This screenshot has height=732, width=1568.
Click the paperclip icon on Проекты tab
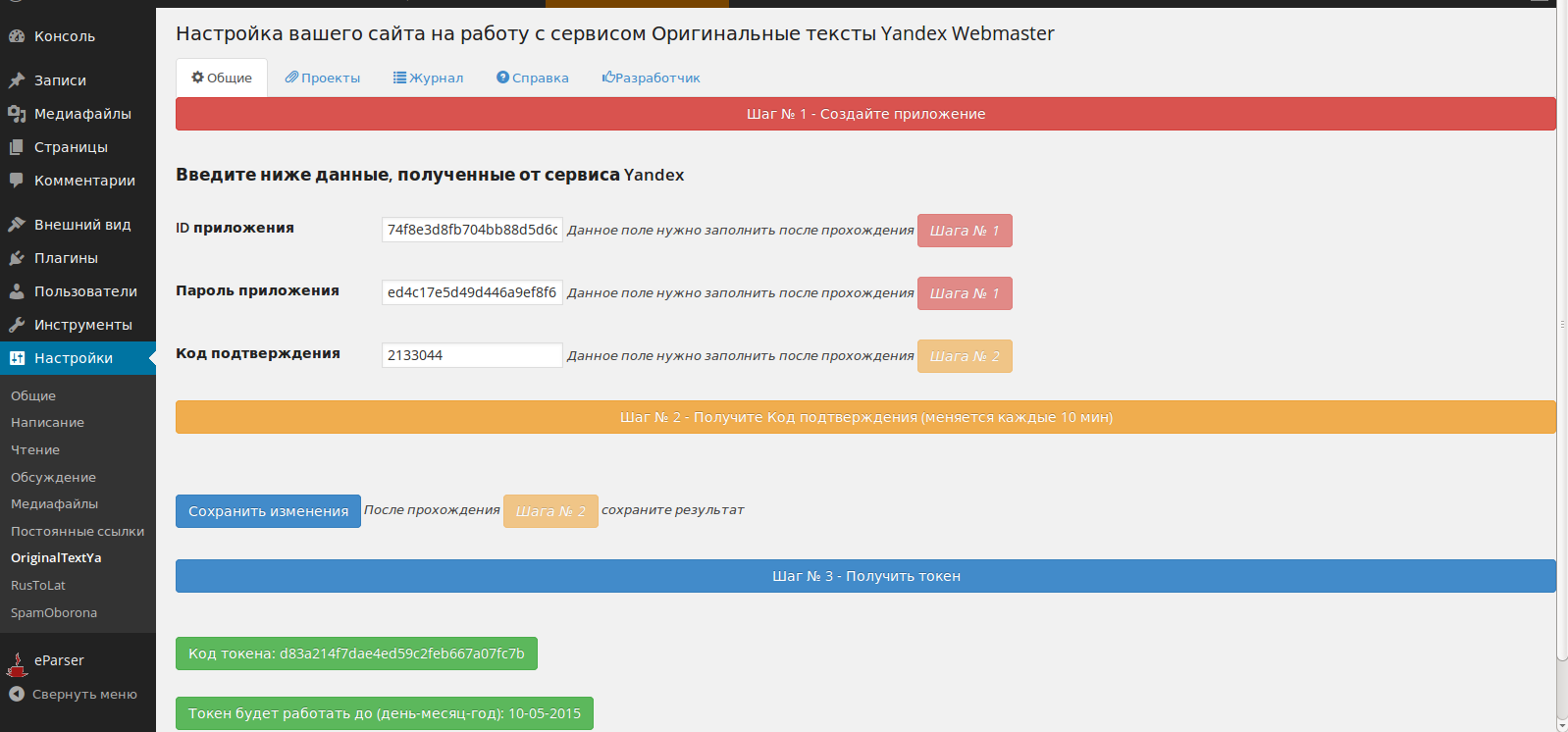291,78
